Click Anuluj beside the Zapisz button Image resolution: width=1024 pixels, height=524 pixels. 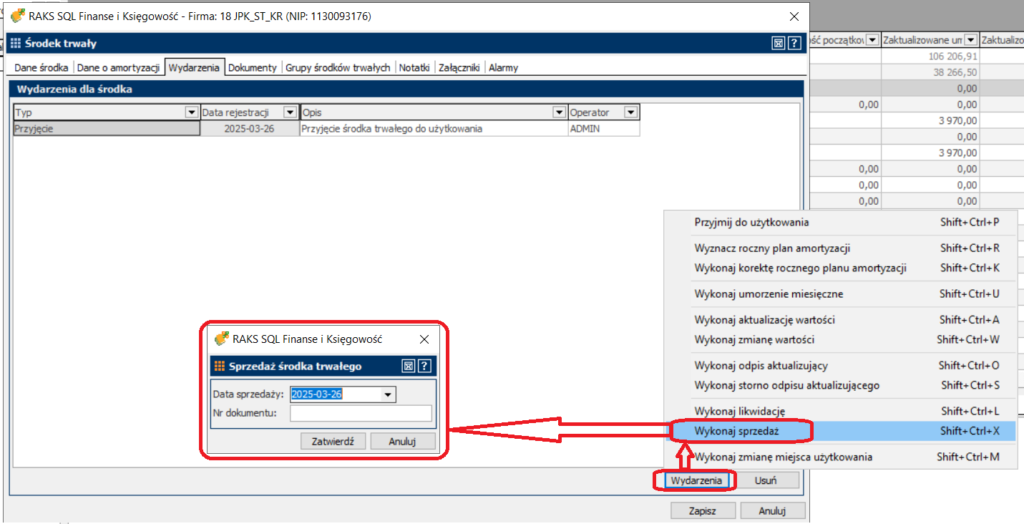773,510
